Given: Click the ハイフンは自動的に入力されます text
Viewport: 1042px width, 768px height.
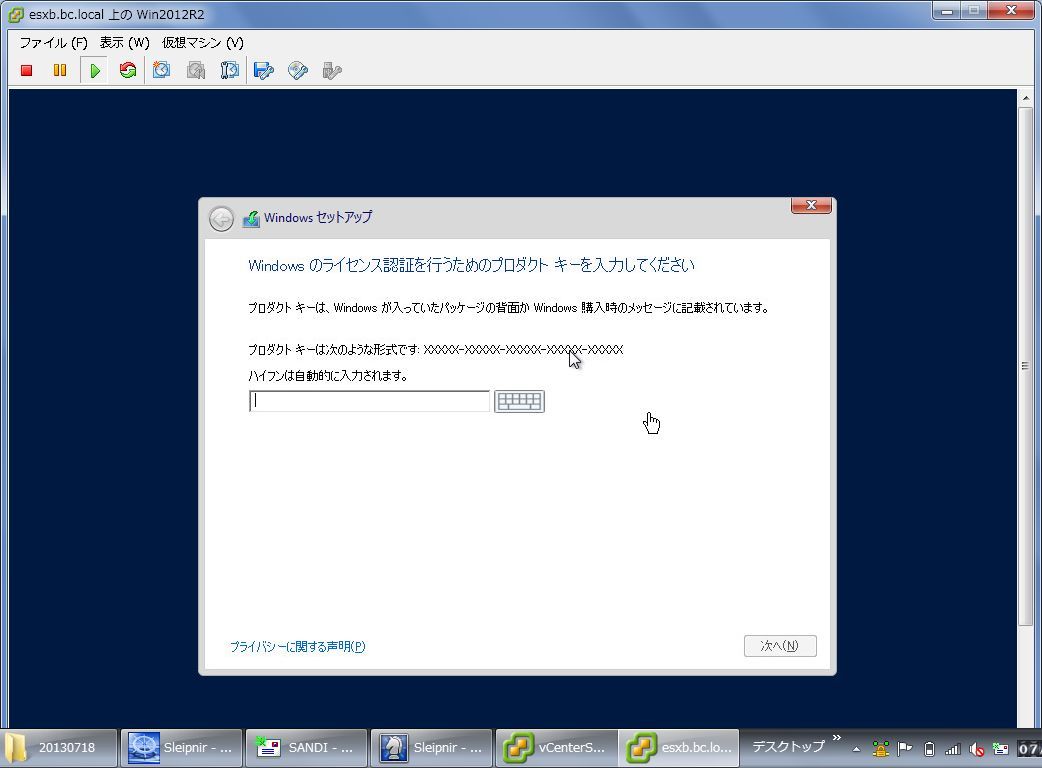Looking at the screenshot, I should [x=328, y=376].
